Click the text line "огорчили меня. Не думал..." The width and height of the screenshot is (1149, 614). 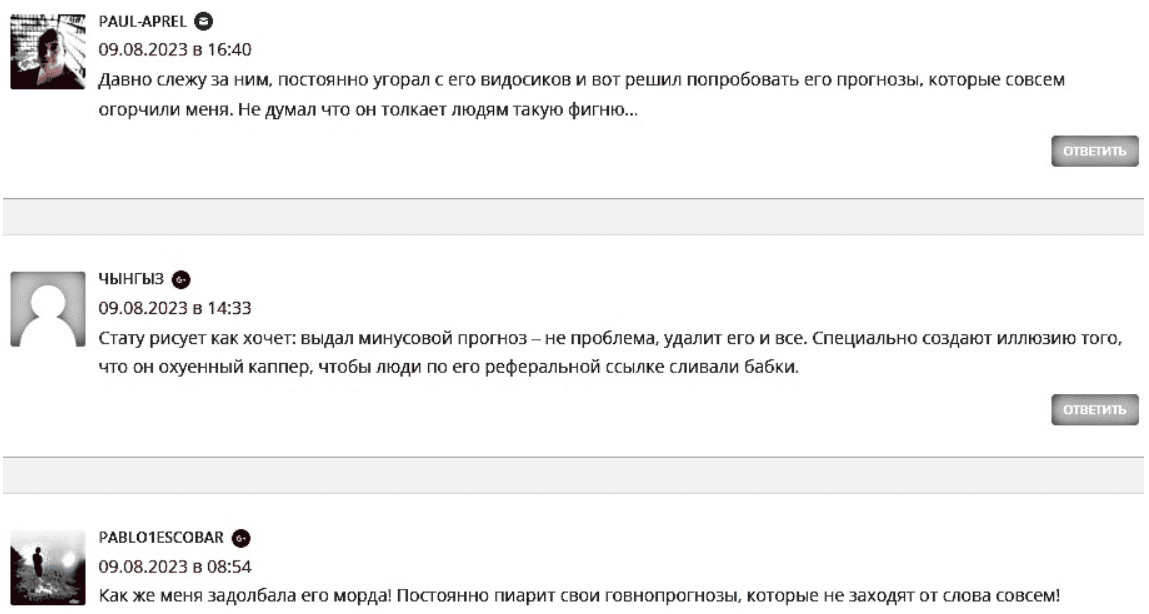pyautogui.click(x=370, y=110)
